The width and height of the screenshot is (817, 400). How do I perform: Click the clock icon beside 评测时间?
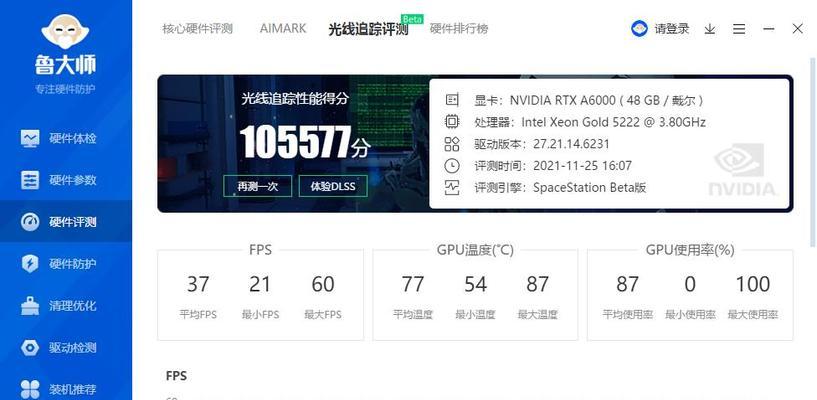(x=452, y=166)
